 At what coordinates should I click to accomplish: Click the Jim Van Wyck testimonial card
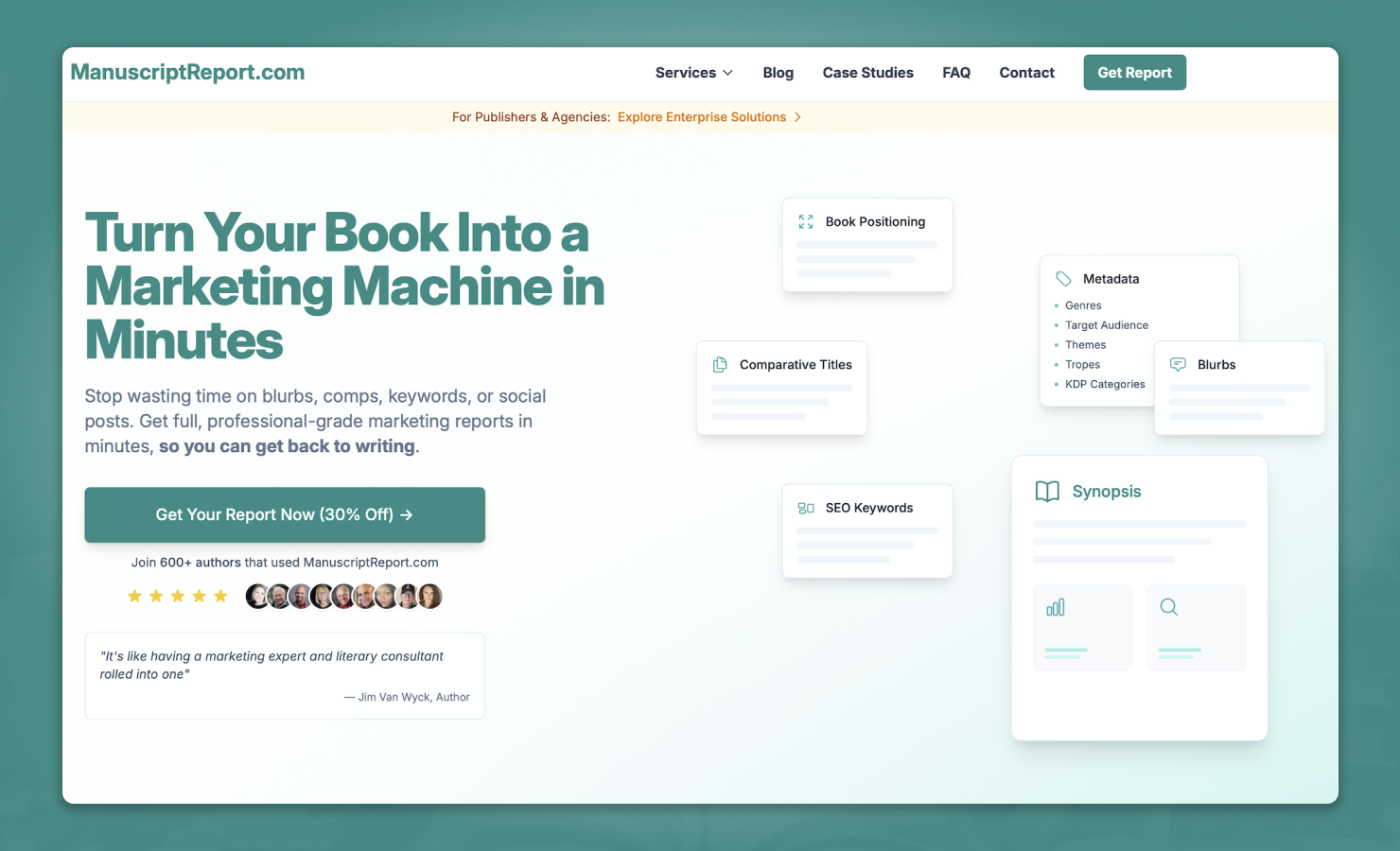(x=285, y=676)
